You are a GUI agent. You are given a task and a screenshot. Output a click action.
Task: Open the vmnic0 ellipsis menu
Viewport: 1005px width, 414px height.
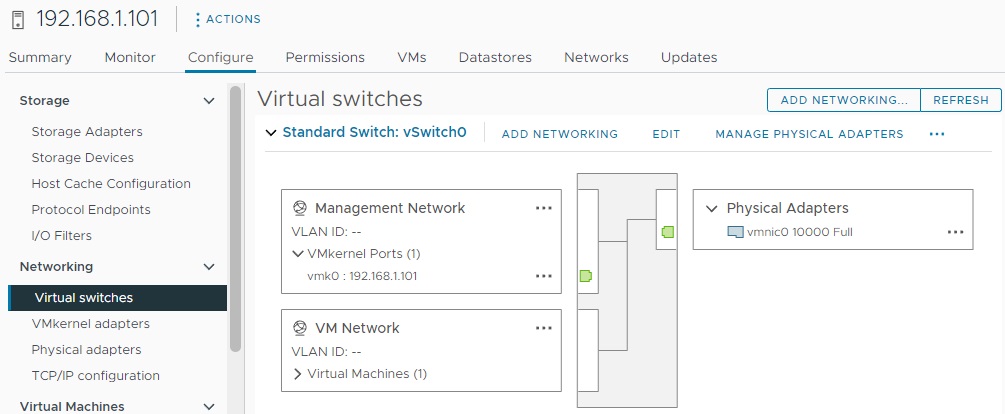coord(955,232)
